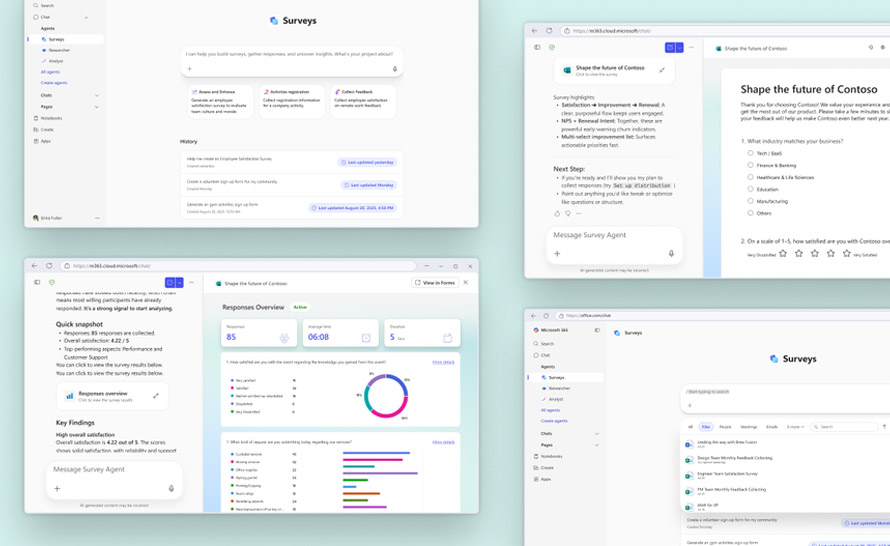This screenshot has width=890, height=546.
Task: Open More details link for satisfaction question chart
Action: point(443,362)
